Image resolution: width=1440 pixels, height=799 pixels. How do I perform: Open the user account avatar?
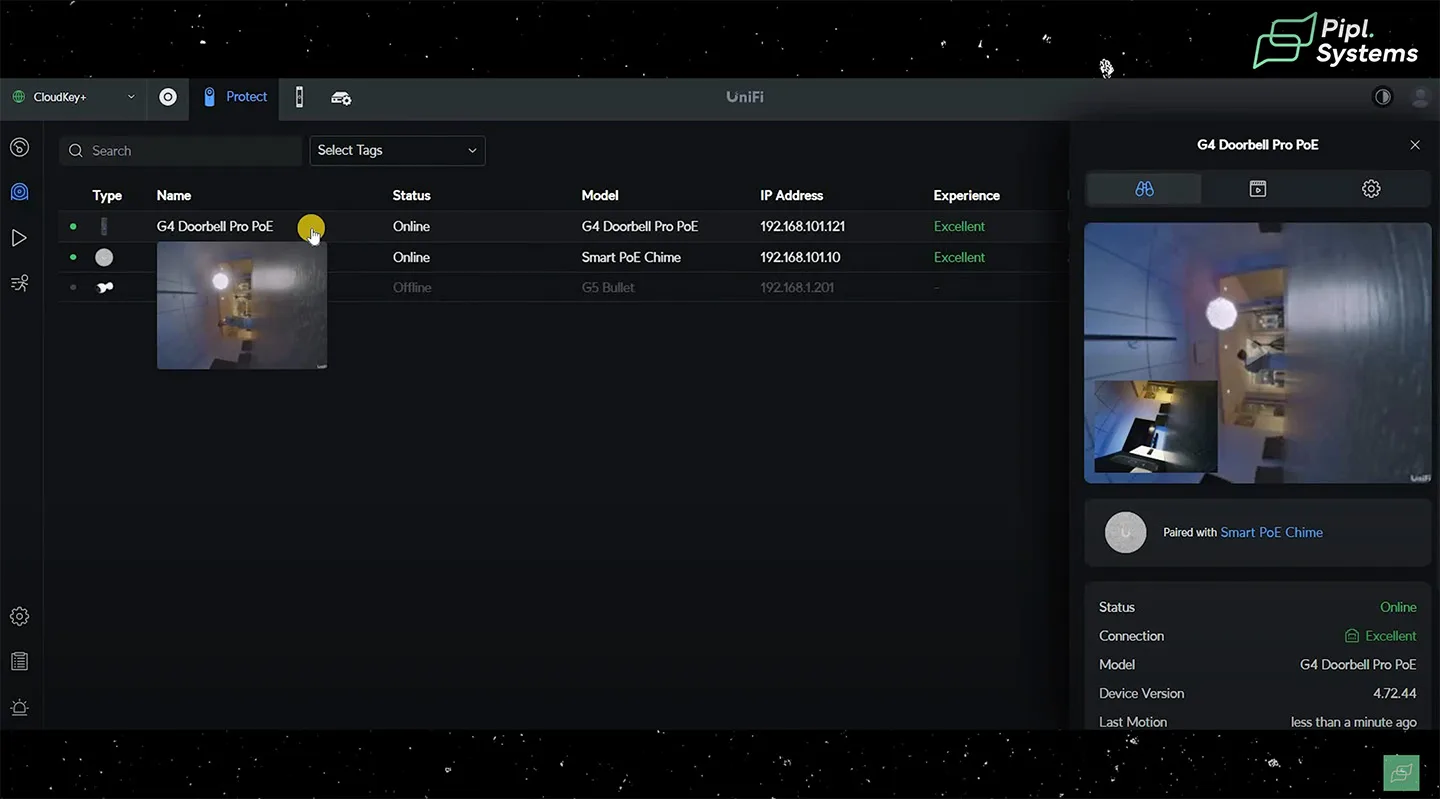1420,97
